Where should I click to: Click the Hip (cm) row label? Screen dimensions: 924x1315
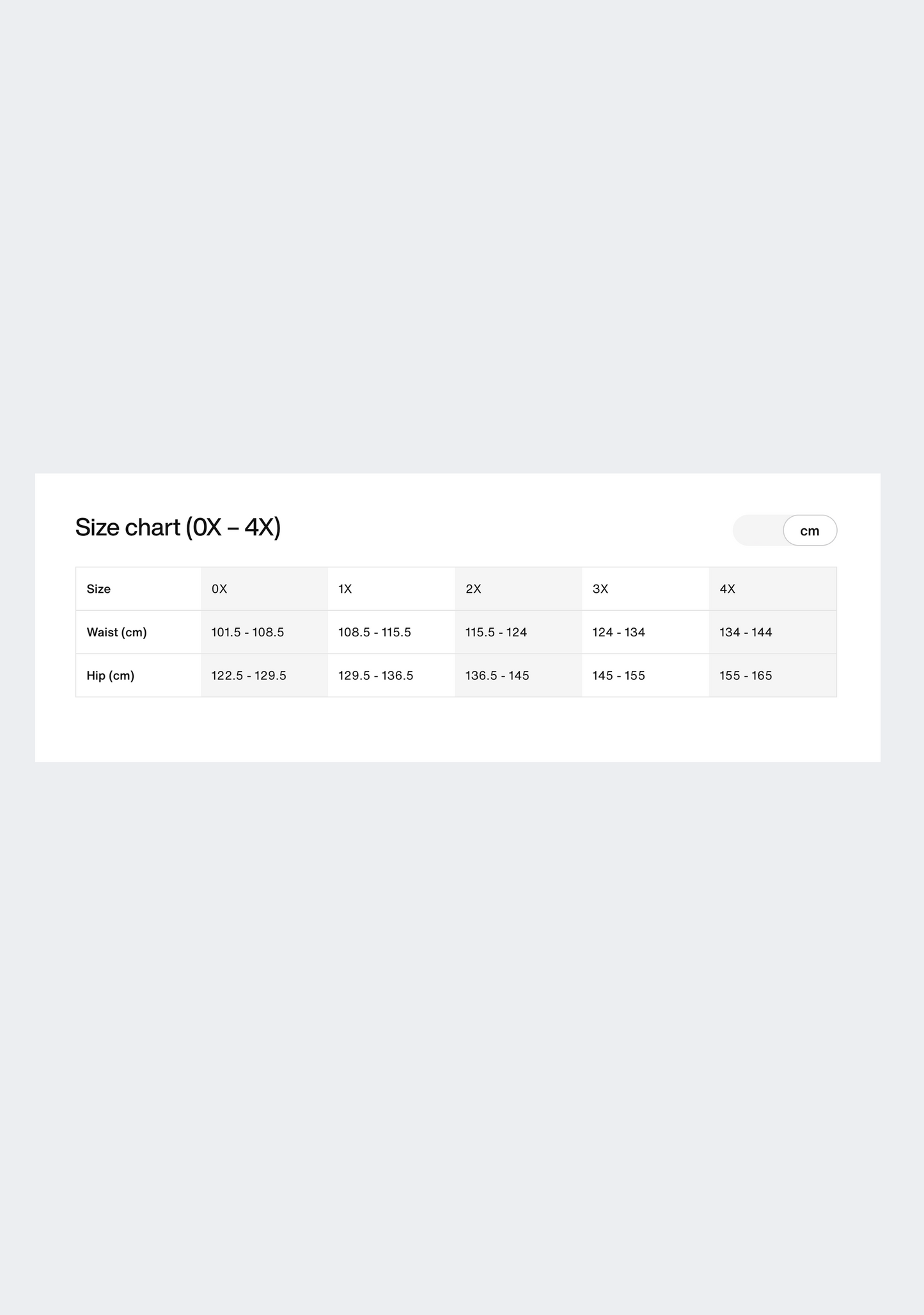coord(111,676)
